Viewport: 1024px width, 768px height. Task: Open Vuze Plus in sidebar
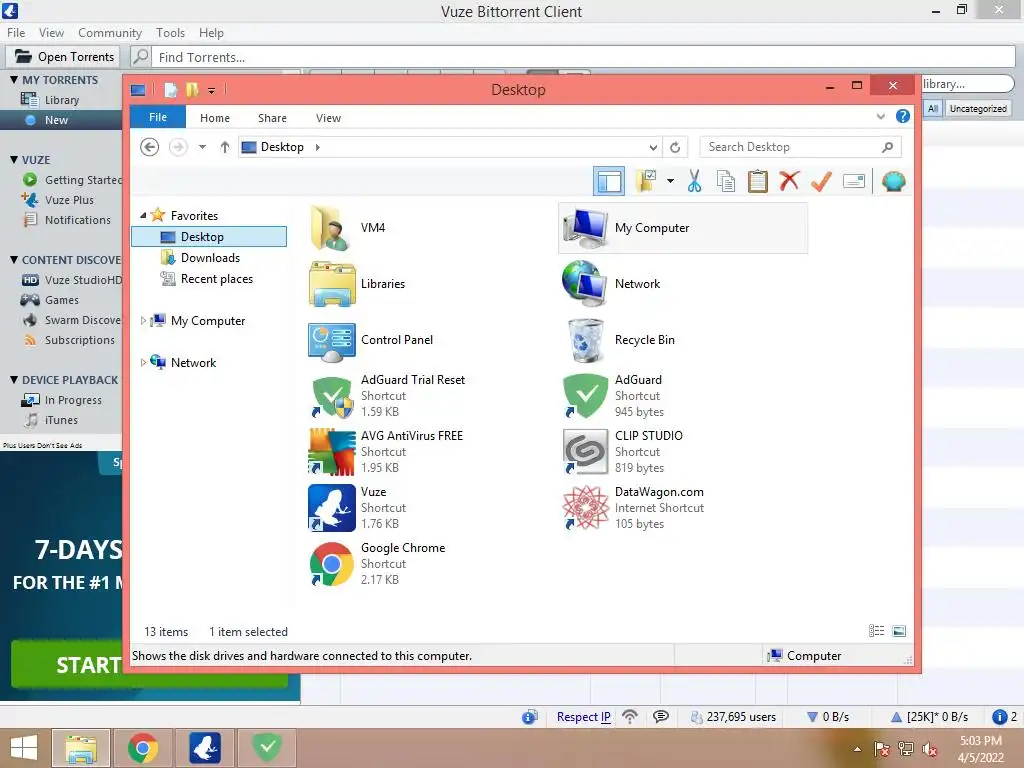click(x=69, y=200)
